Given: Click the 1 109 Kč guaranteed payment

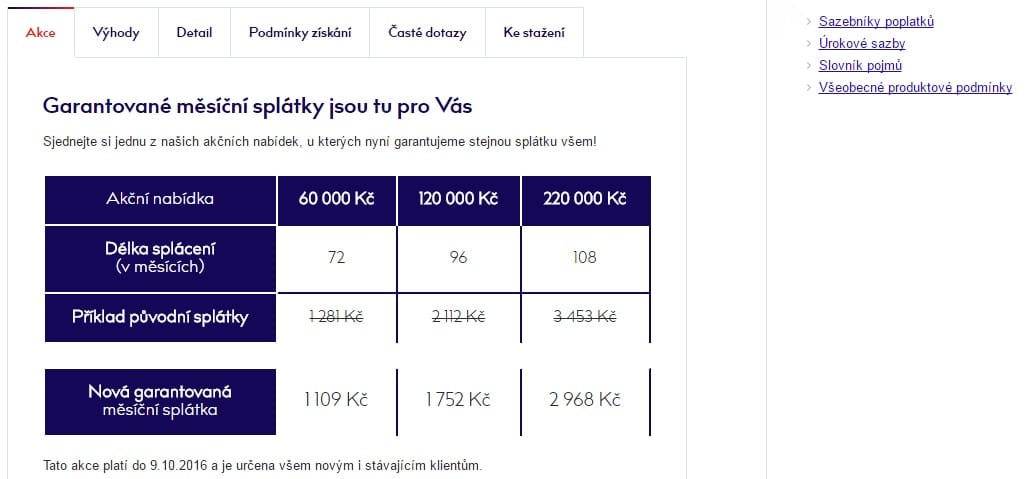Looking at the screenshot, I should click(x=336, y=399).
